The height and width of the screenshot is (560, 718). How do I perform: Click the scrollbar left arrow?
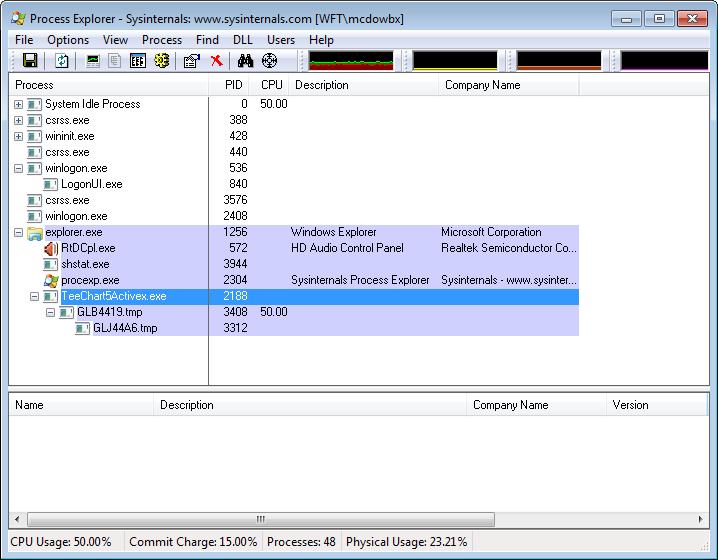click(17, 519)
